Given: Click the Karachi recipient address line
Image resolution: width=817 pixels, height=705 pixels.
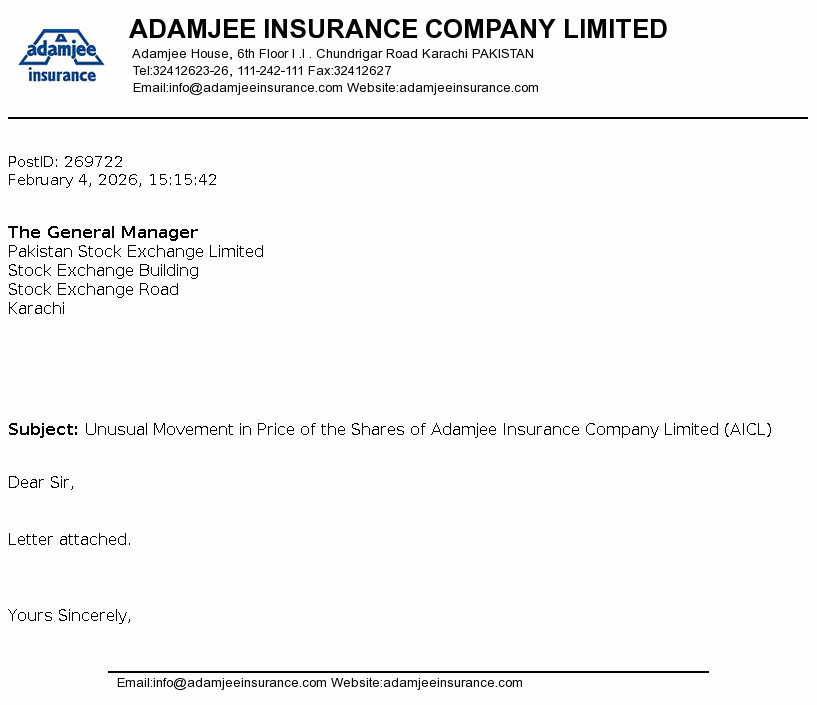Looking at the screenshot, I should tap(37, 309).
